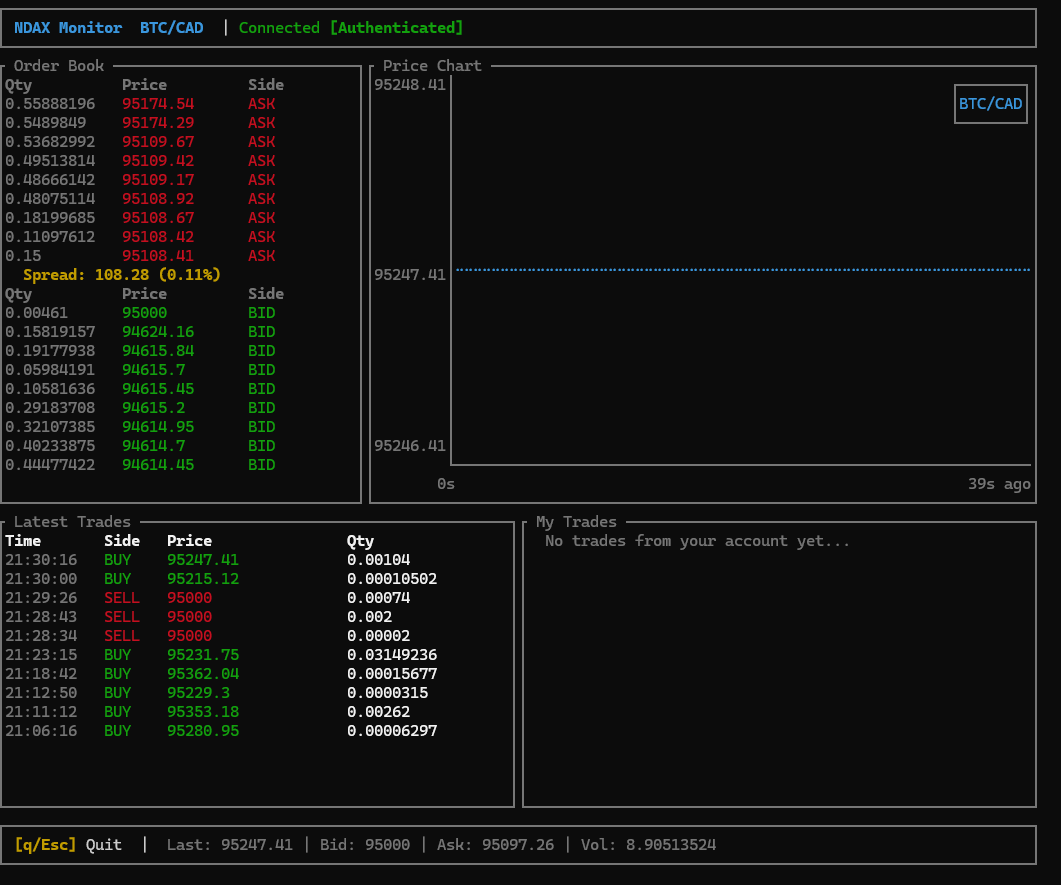This screenshot has width=1061, height=885.
Task: Select the Price Chart panel title
Action: [x=431, y=65]
